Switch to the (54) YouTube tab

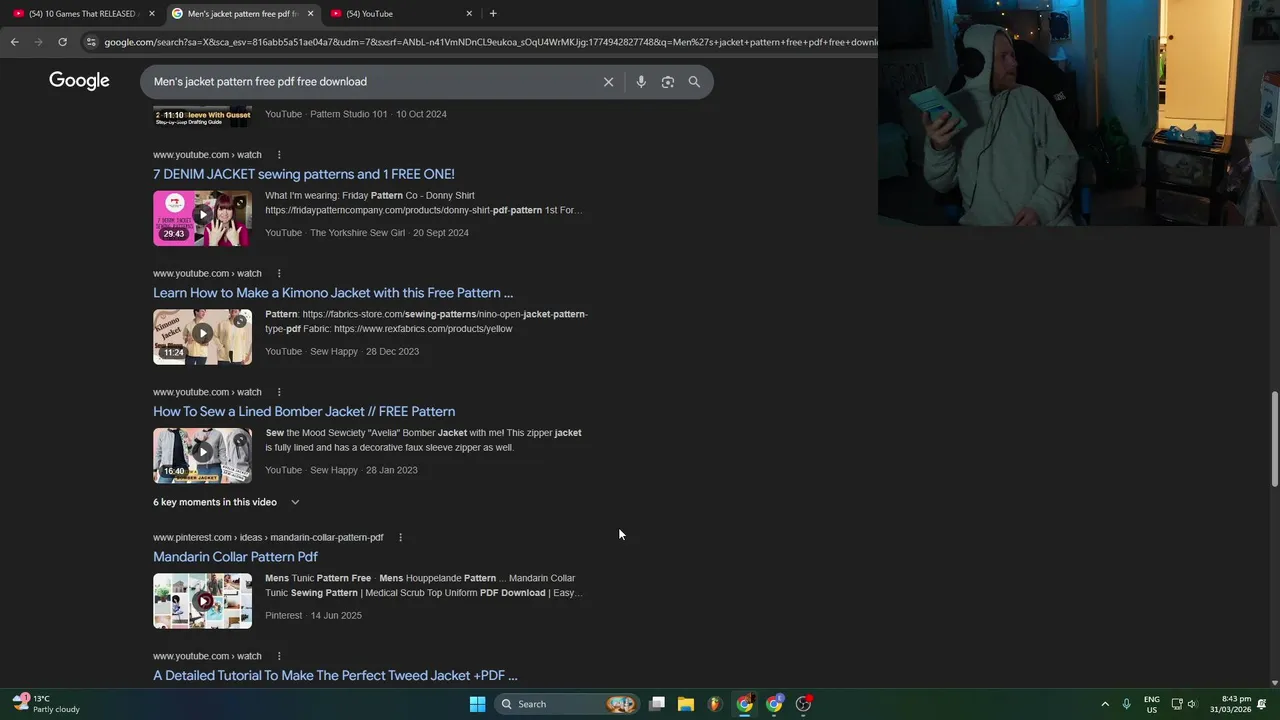pyautogui.click(x=402, y=13)
